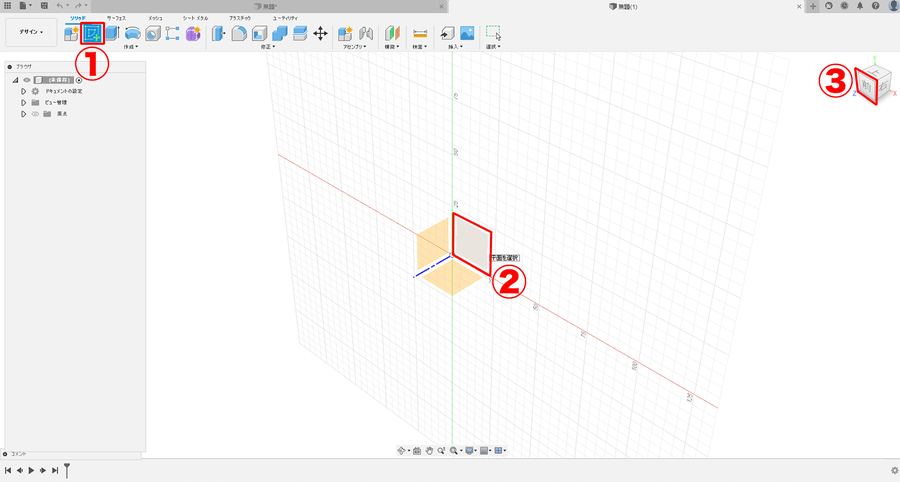Viewport: 900px width, 482px height.
Task: Click the Save icon in title bar
Action: point(44,6)
